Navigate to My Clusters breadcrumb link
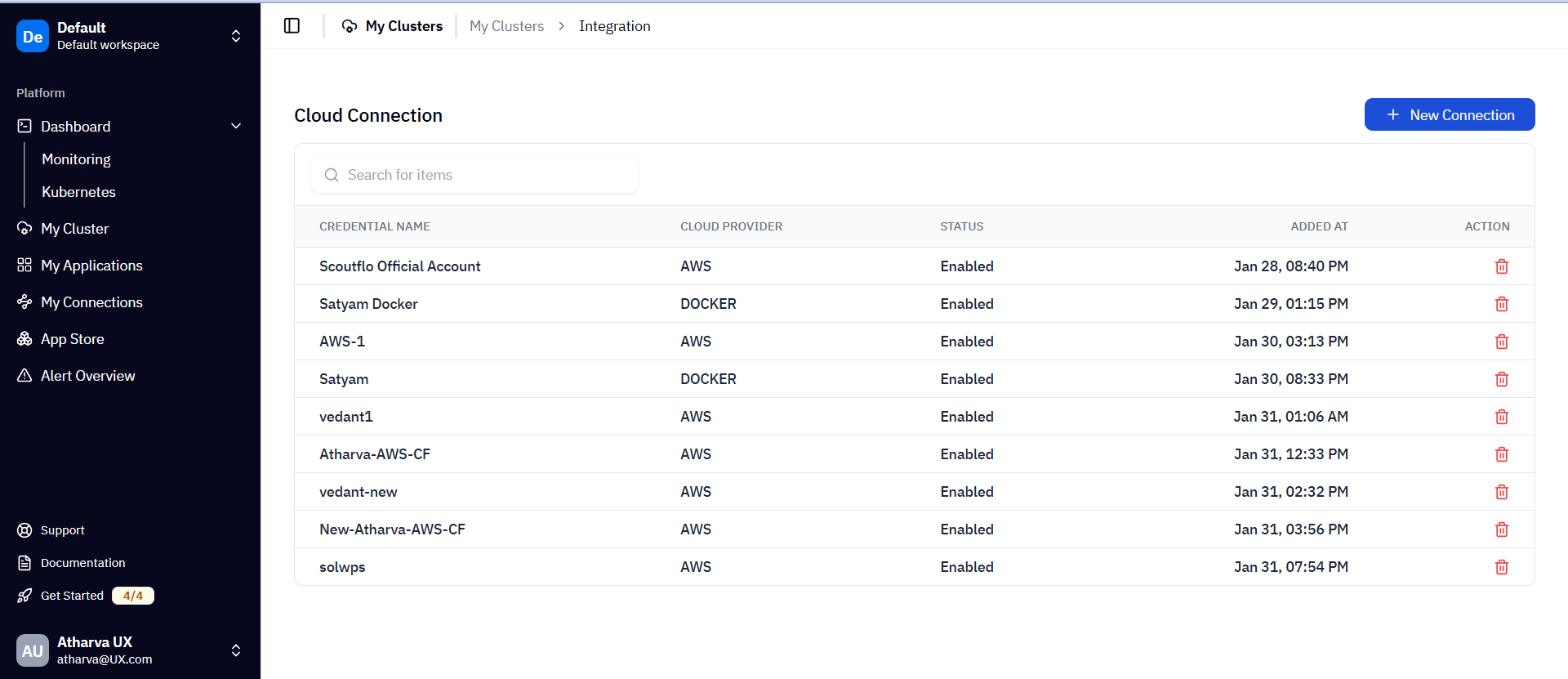Image resolution: width=1568 pixels, height=679 pixels. tap(506, 26)
